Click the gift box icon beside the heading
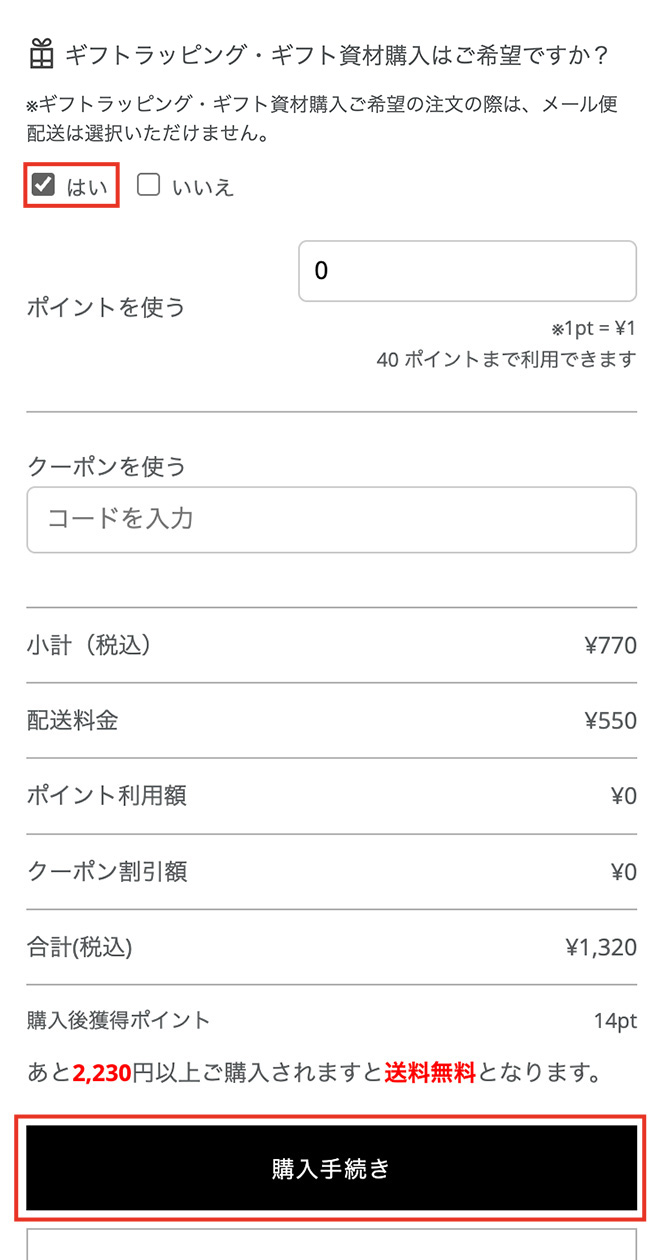Screen dimensions: 660x1260 [41, 54]
